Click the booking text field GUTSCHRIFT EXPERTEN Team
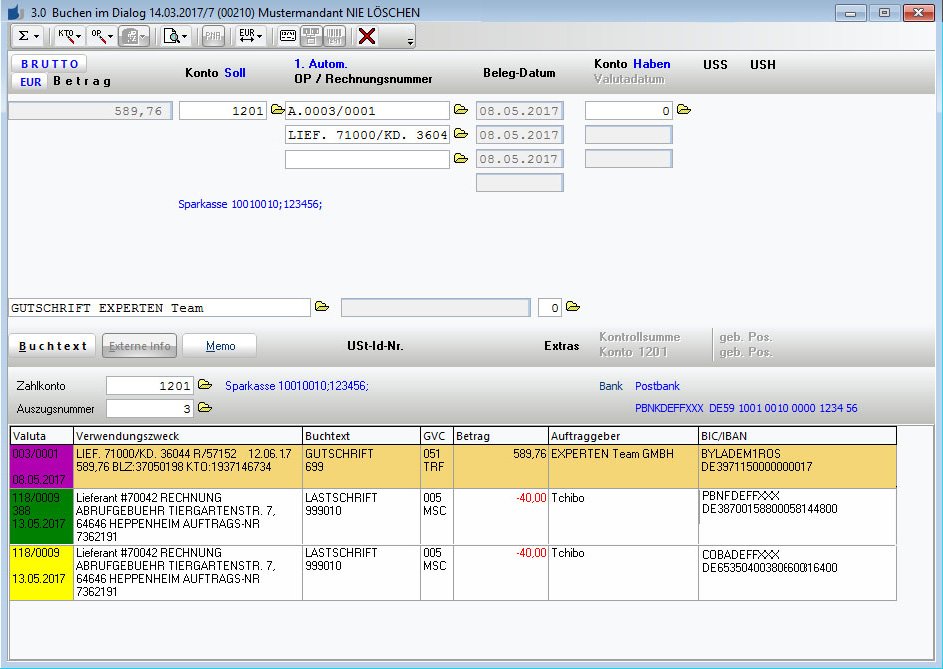Viewport: 943px width, 669px height. click(x=159, y=308)
